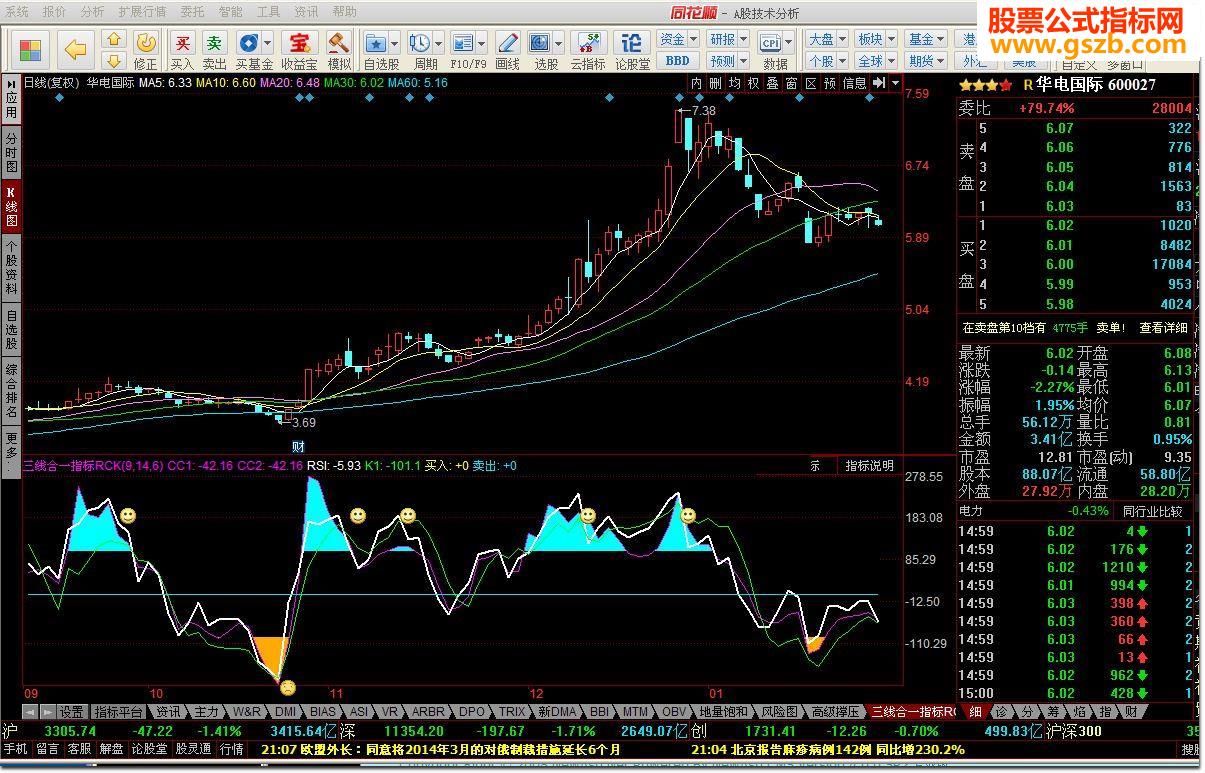Open the 卖出 sell icon
The width and height of the screenshot is (1205, 773).
215,50
